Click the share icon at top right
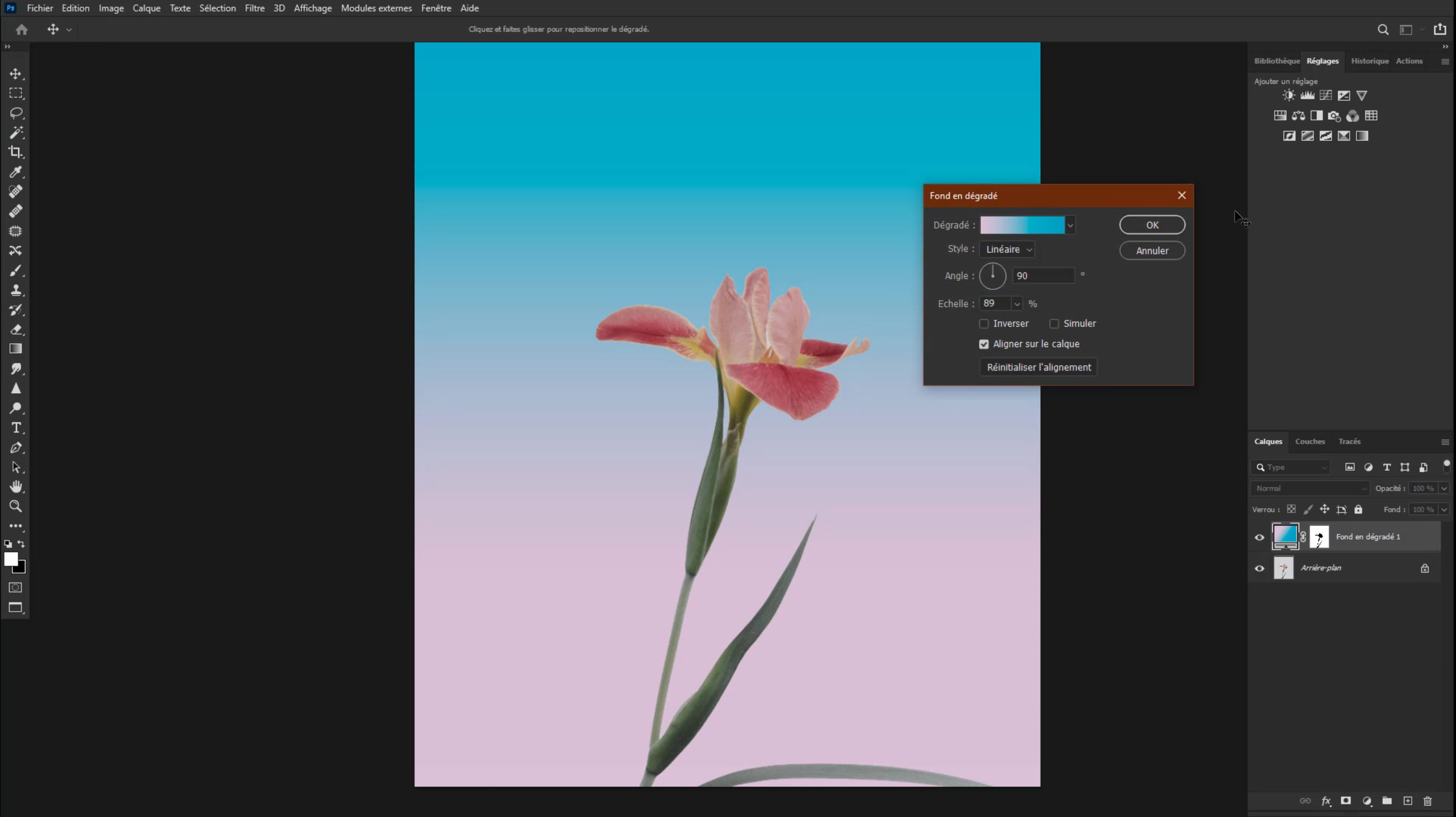Image resolution: width=1456 pixels, height=817 pixels. click(x=1440, y=29)
